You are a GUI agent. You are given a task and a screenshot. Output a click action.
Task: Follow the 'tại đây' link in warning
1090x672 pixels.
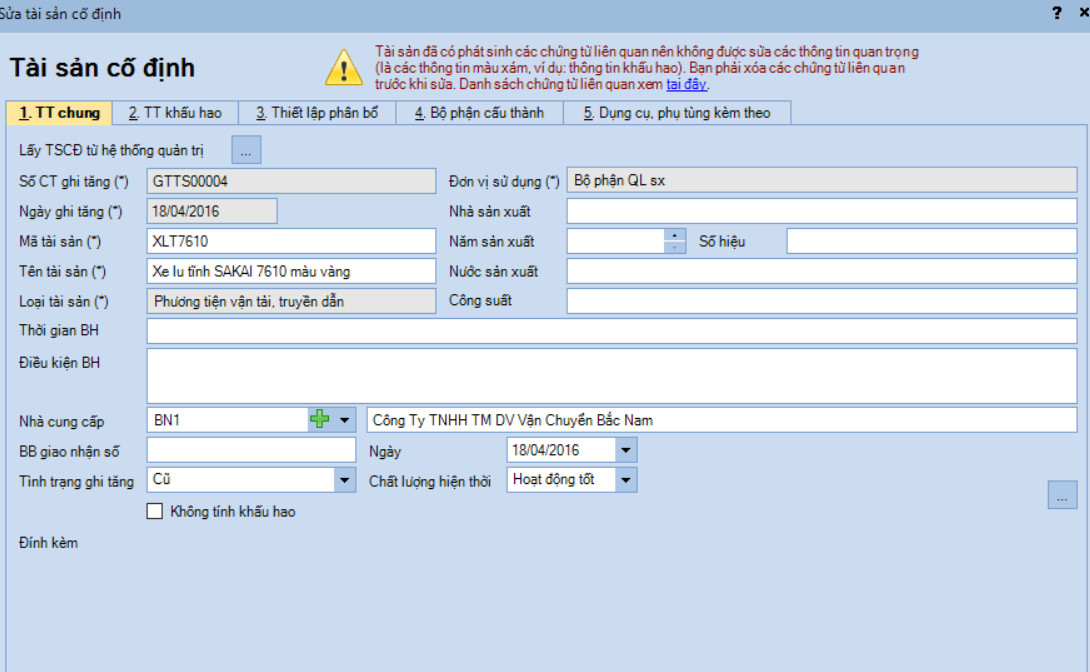[x=686, y=84]
